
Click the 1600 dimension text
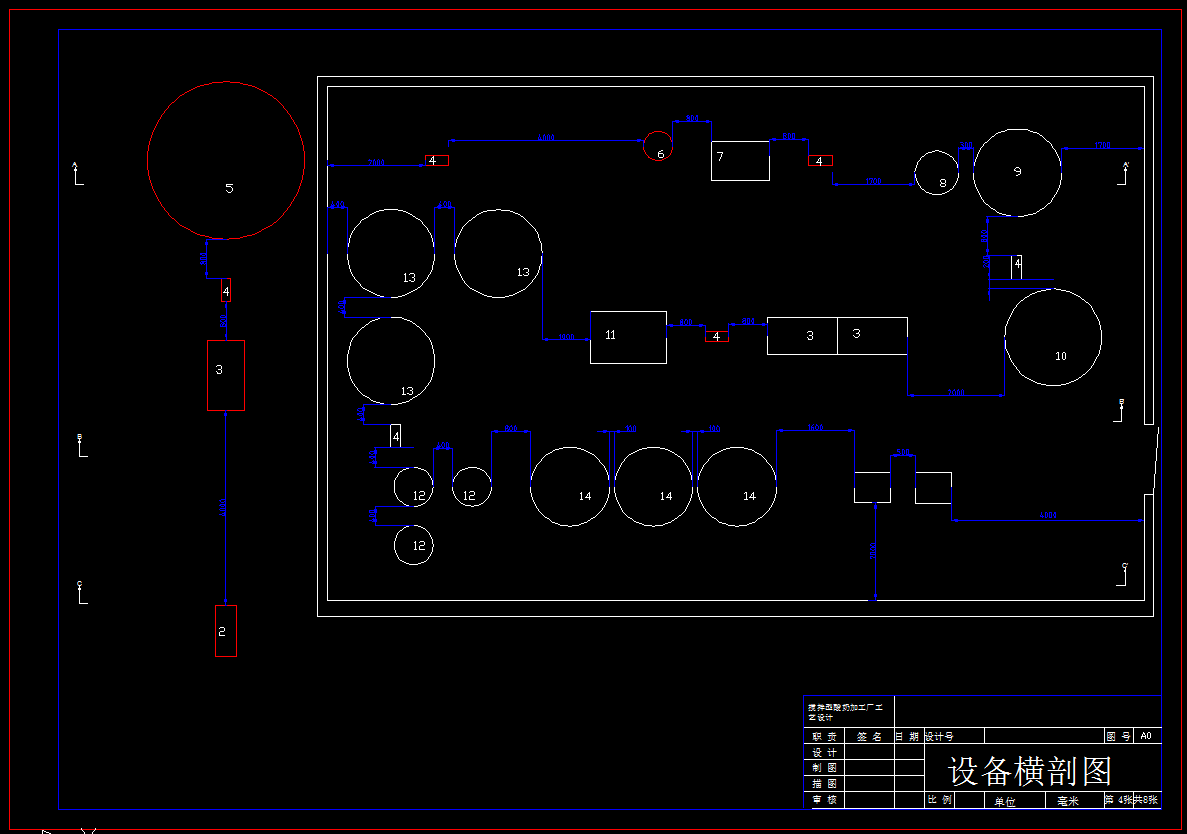tap(815, 428)
